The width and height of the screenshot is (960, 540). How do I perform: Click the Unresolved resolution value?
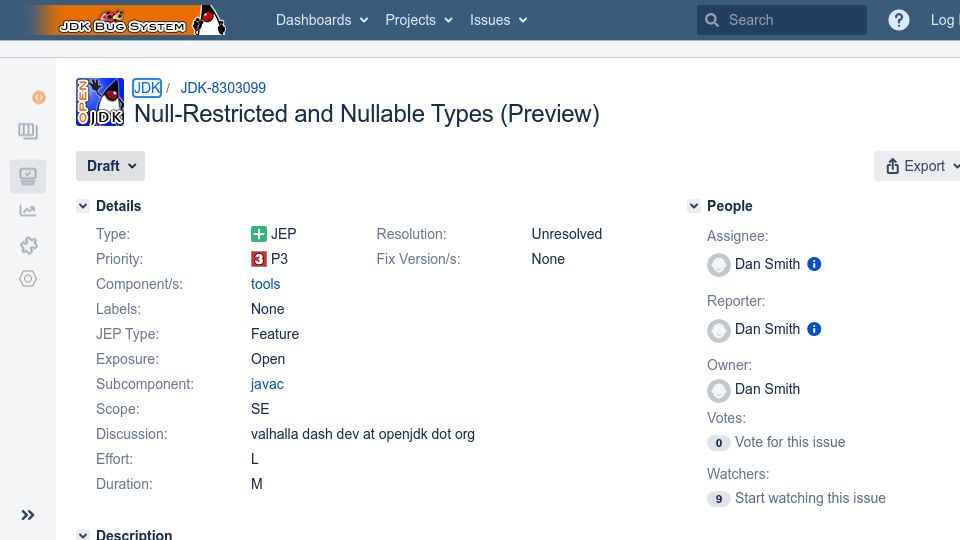[566, 234]
